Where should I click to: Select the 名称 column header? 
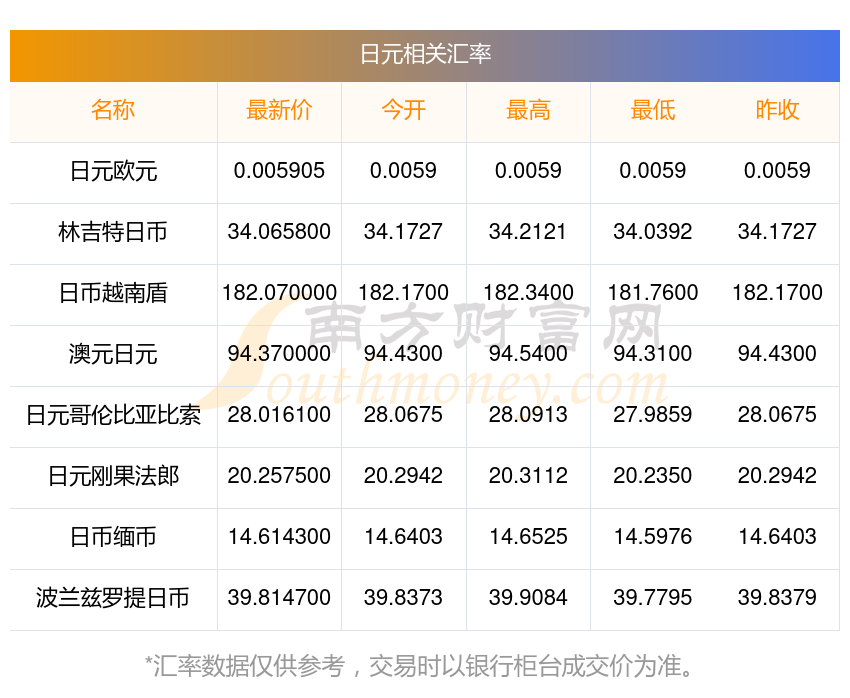113,110
